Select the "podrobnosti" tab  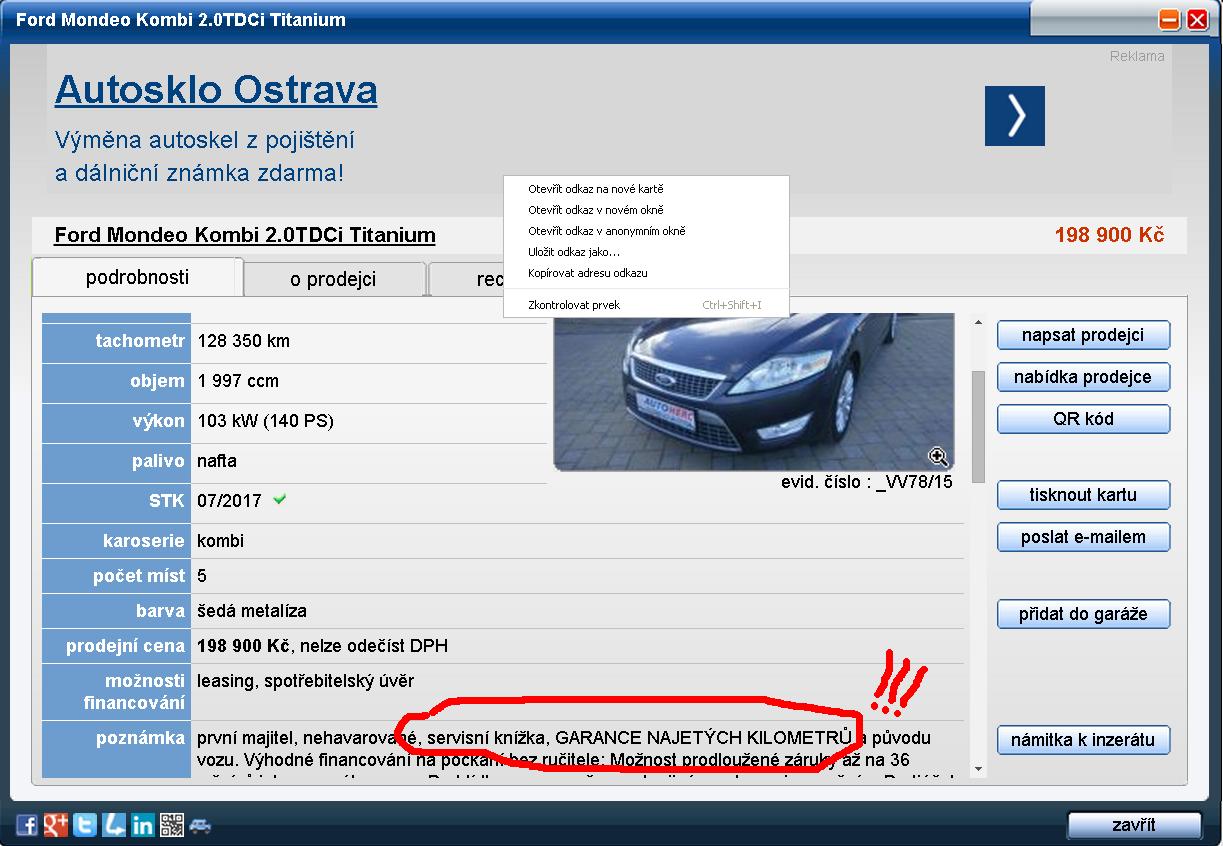click(137, 277)
